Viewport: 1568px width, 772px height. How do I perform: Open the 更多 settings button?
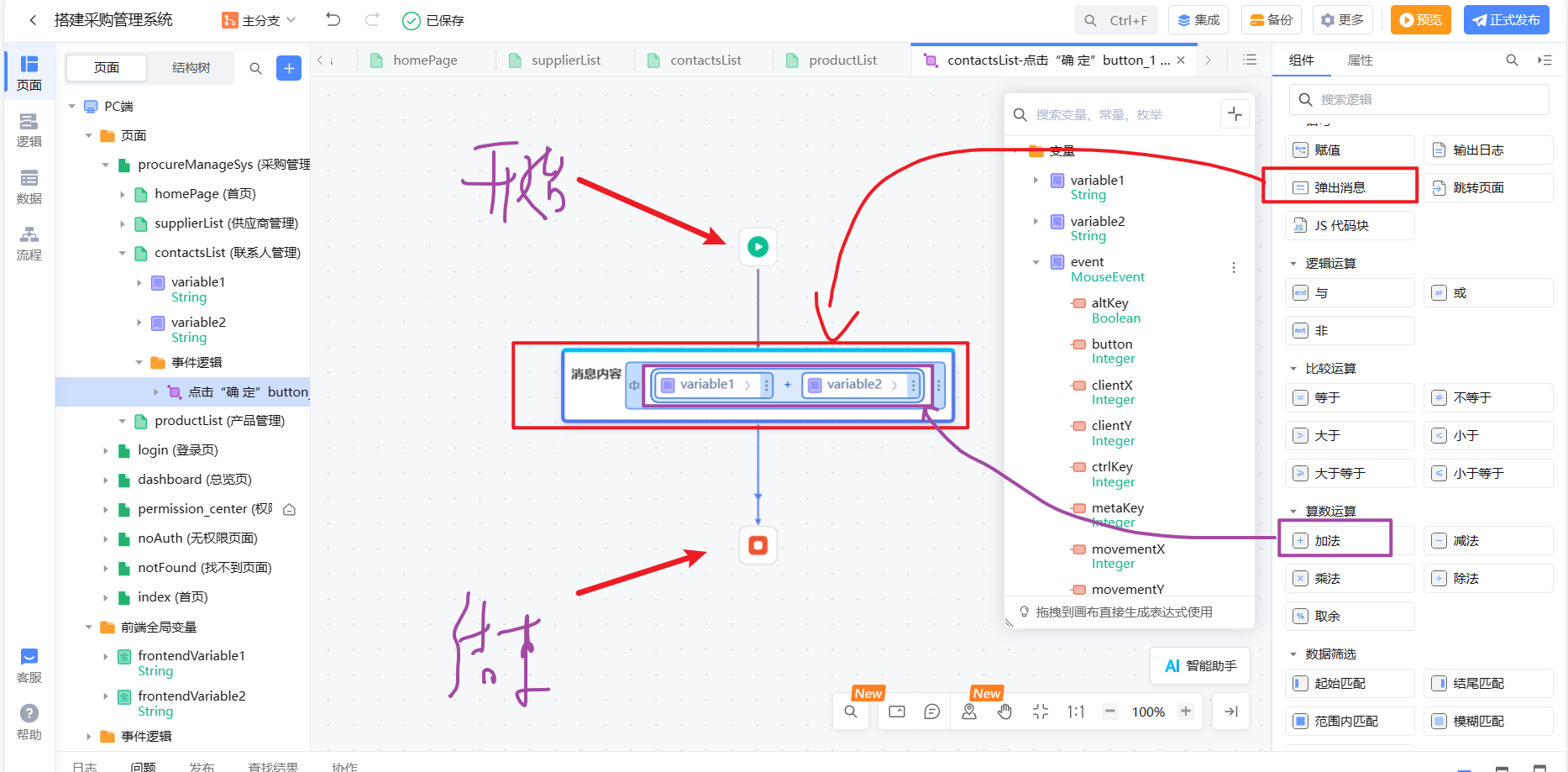(1343, 20)
